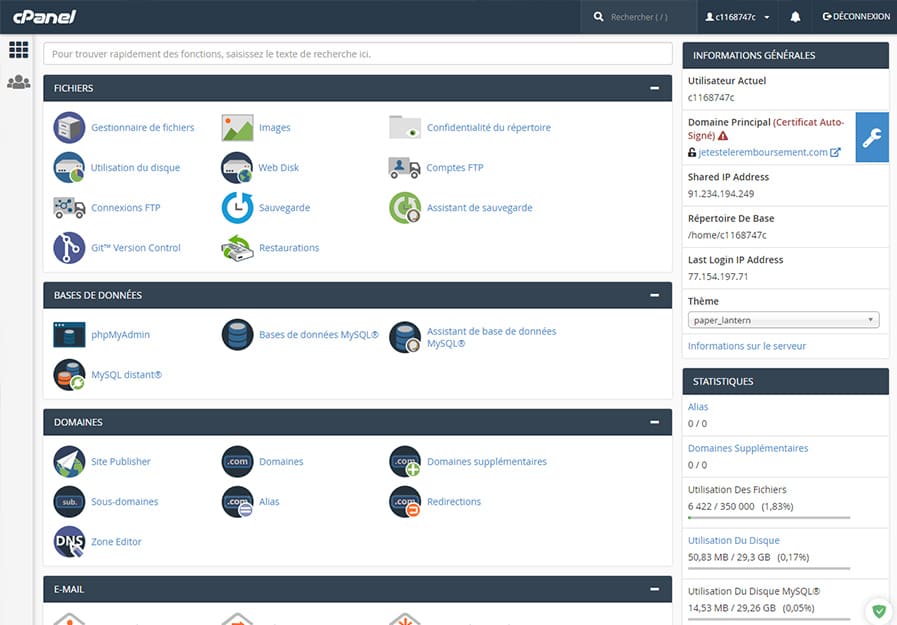Click the Utilisation Du Disque progress bar
The height and width of the screenshot is (625, 897).
(x=769, y=568)
